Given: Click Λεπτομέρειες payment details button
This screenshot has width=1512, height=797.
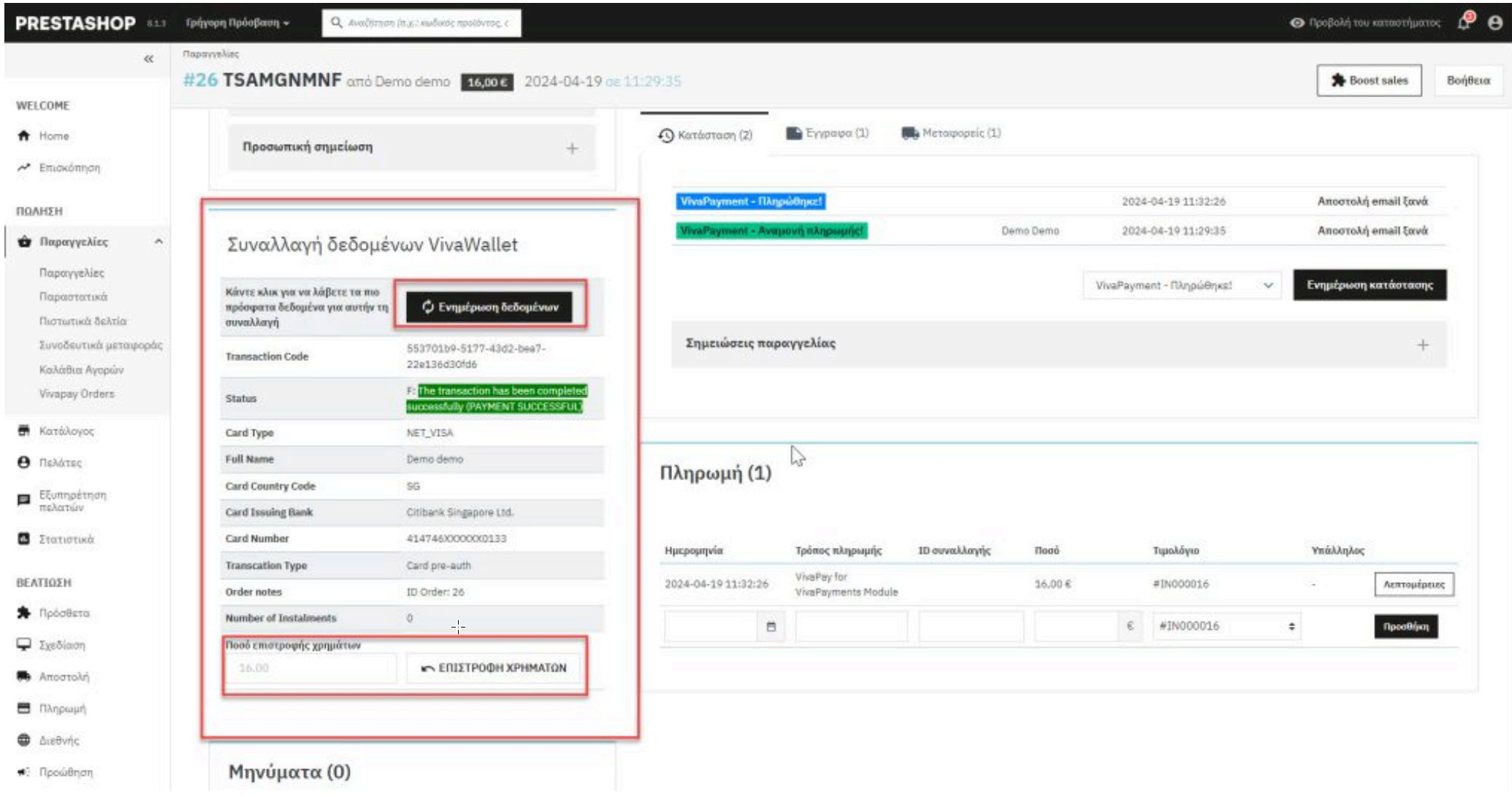Looking at the screenshot, I should click(1414, 584).
